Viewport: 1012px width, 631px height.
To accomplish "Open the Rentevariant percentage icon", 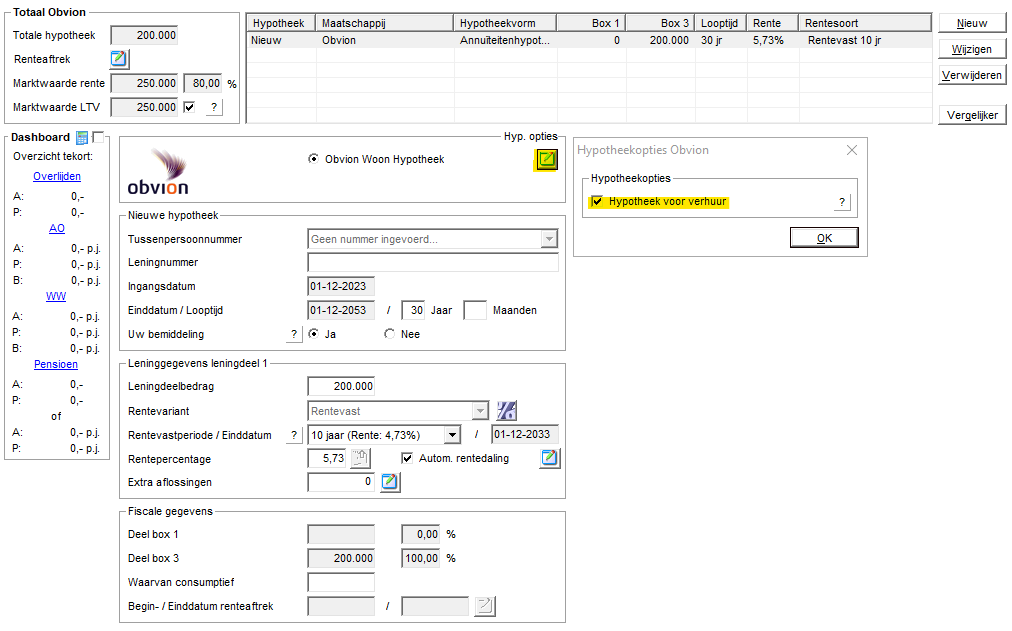I will [x=507, y=410].
